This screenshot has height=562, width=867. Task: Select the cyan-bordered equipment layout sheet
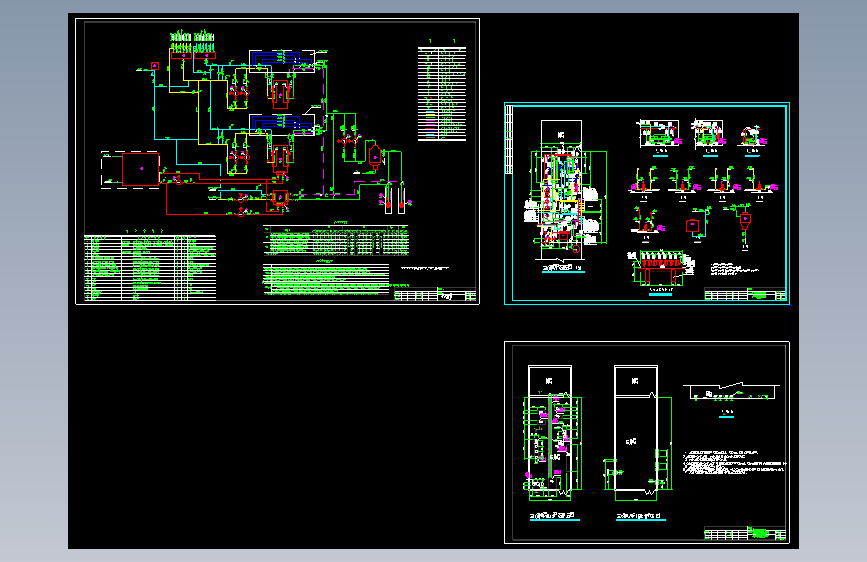(x=647, y=204)
